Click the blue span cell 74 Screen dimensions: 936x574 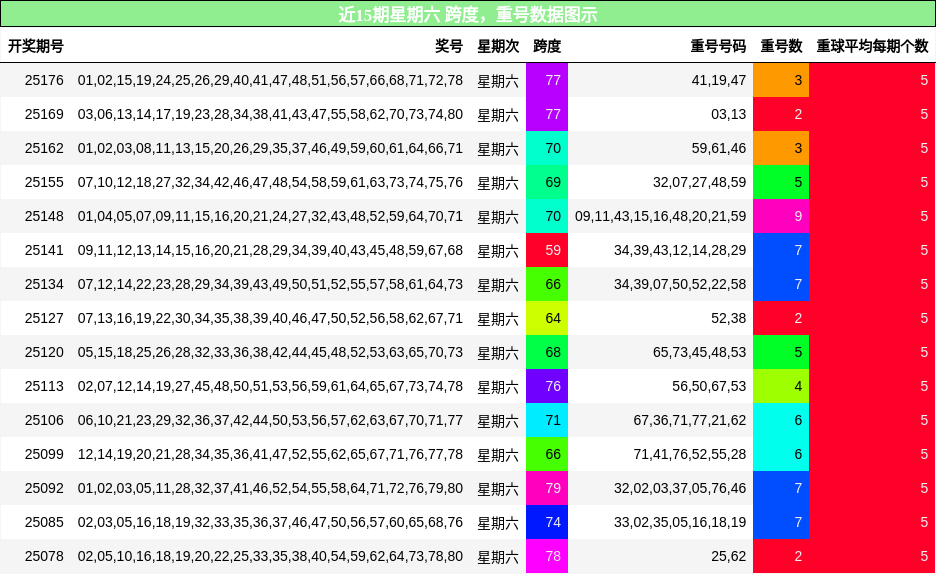tap(547, 522)
